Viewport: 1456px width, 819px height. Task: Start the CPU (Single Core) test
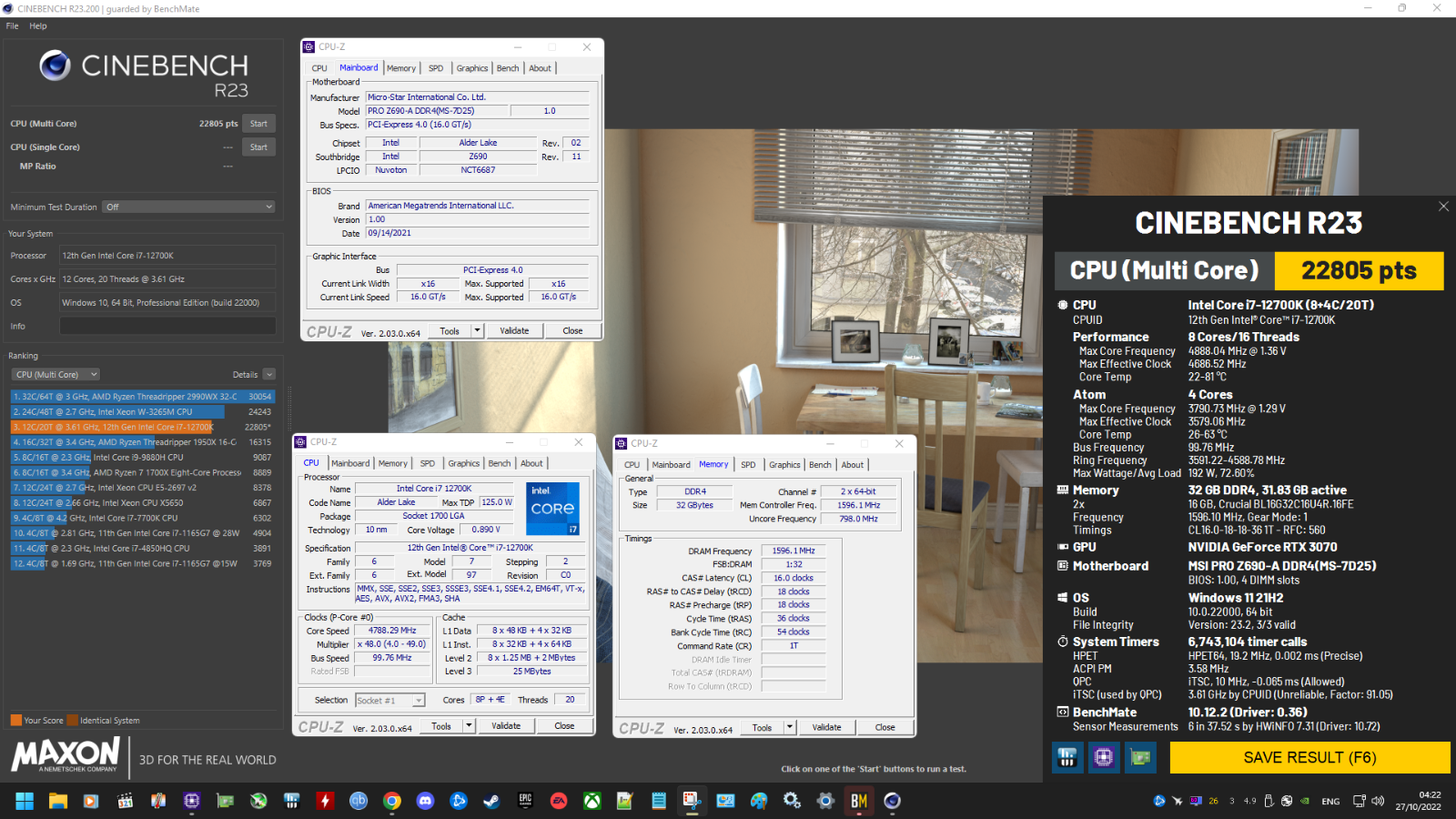pos(258,147)
